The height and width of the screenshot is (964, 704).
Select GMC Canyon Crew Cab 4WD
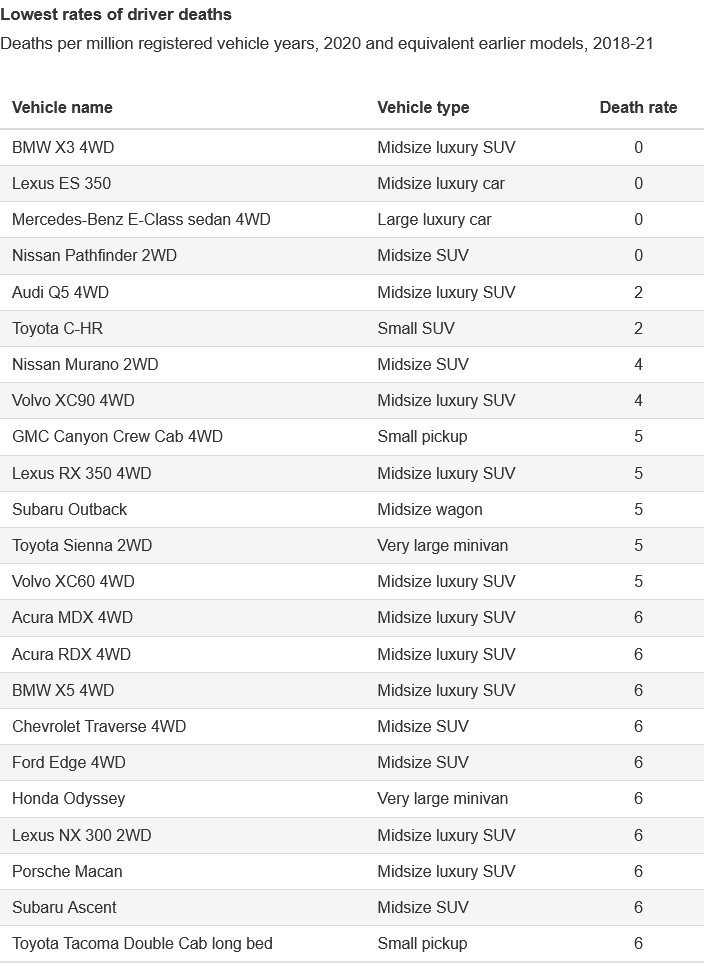pyautogui.click(x=117, y=436)
